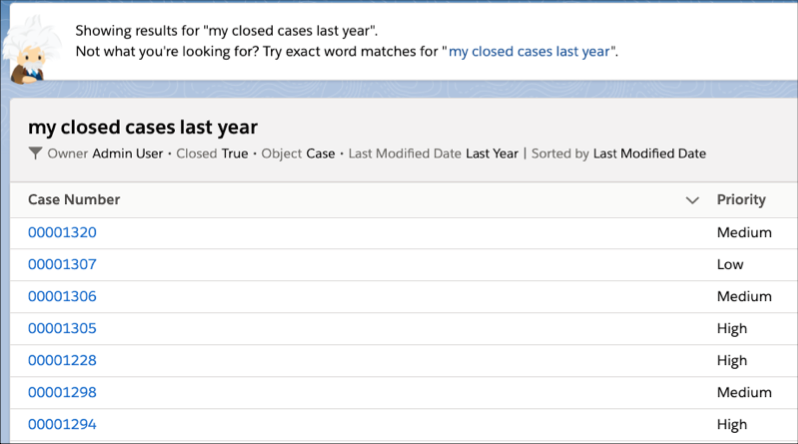
Task: Open case number 00001306
Action: click(62, 296)
